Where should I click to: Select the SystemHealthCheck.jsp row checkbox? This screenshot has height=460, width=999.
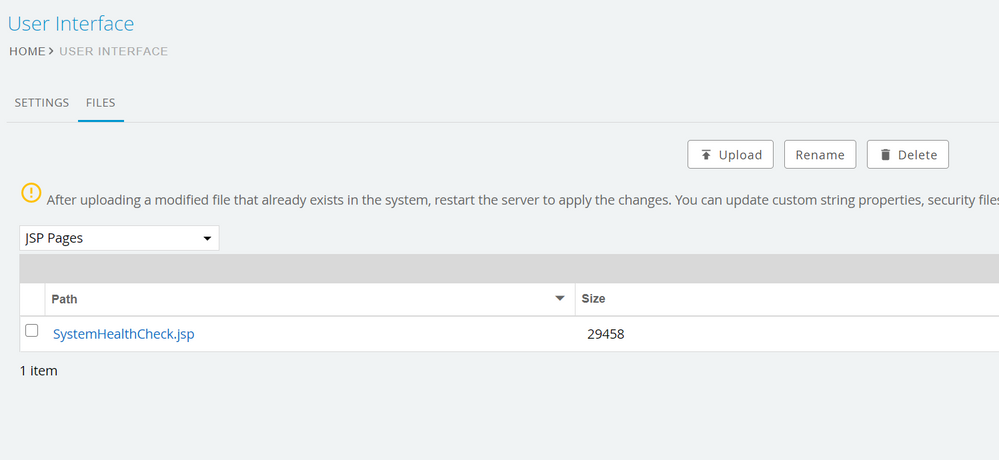pos(32,331)
